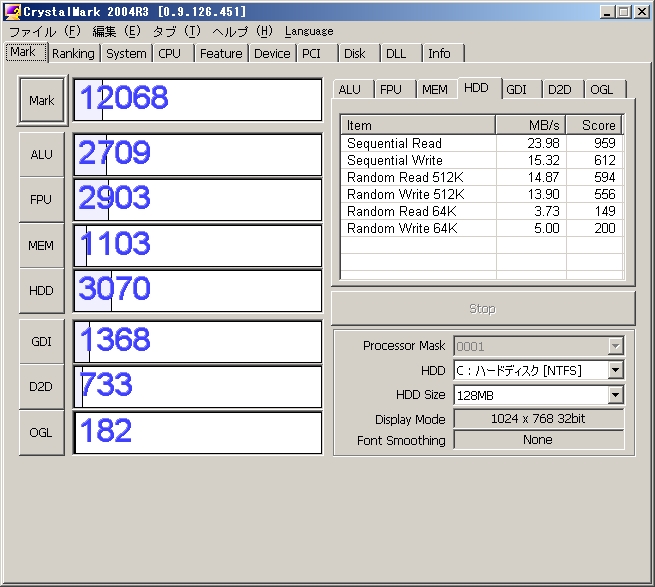Switch to the PCI tab
The height and width of the screenshot is (587, 655).
point(317,53)
